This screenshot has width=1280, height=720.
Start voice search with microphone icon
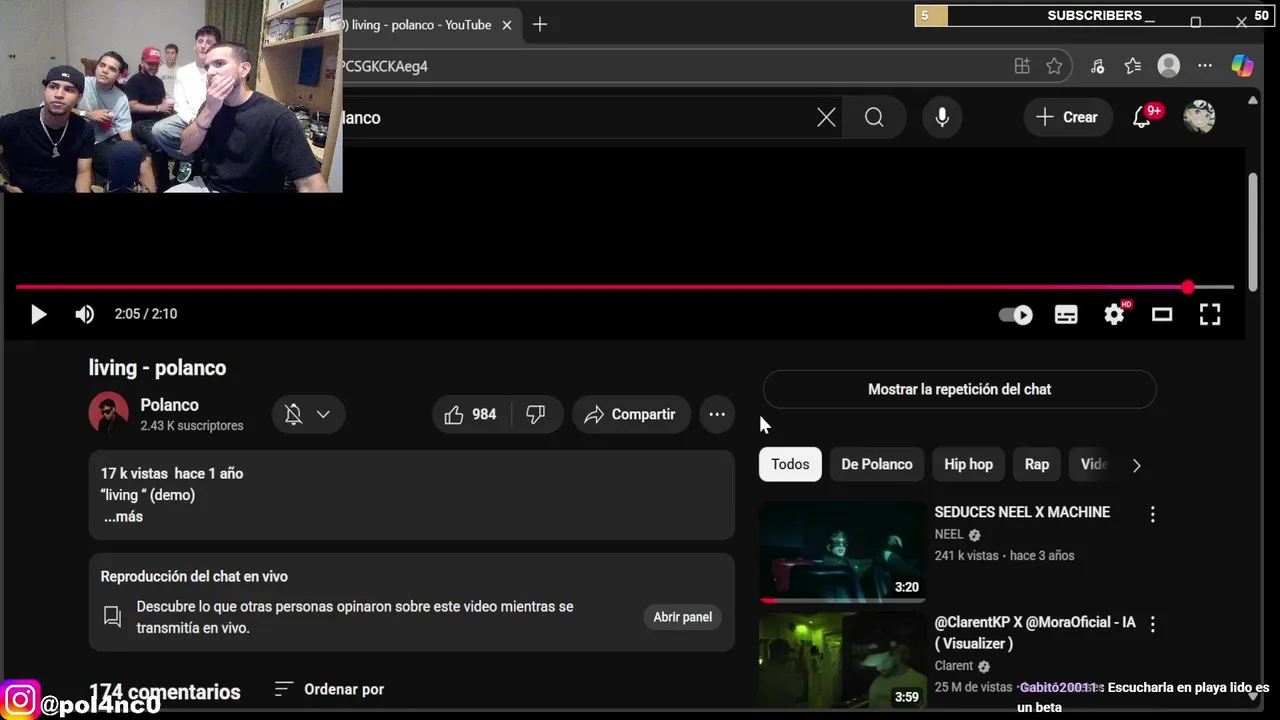(942, 117)
